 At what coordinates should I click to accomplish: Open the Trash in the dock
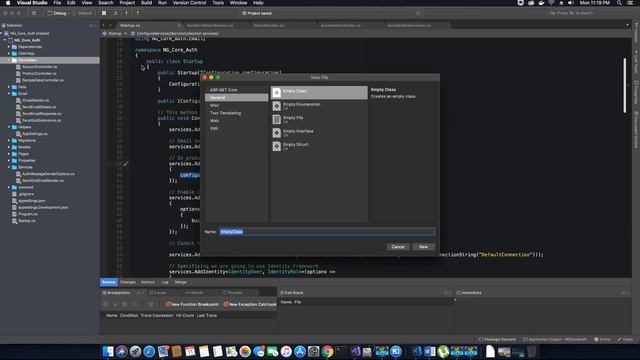531,351
